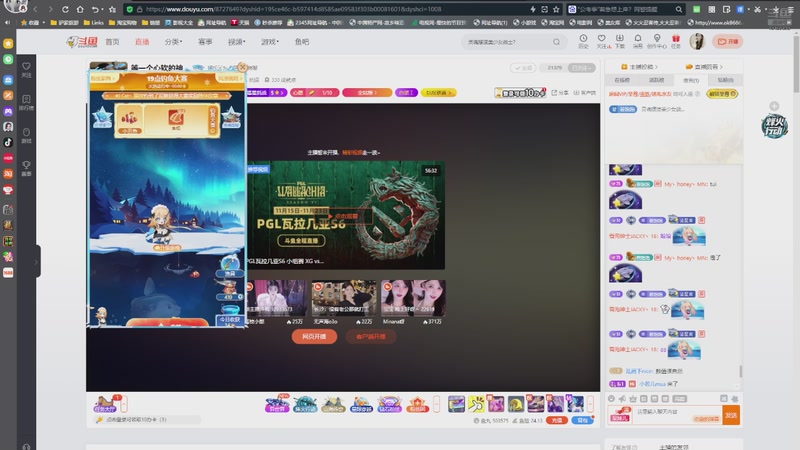Open the Minana recommended stream thumbnail
The width and height of the screenshot is (800, 450).
pyautogui.click(x=413, y=298)
